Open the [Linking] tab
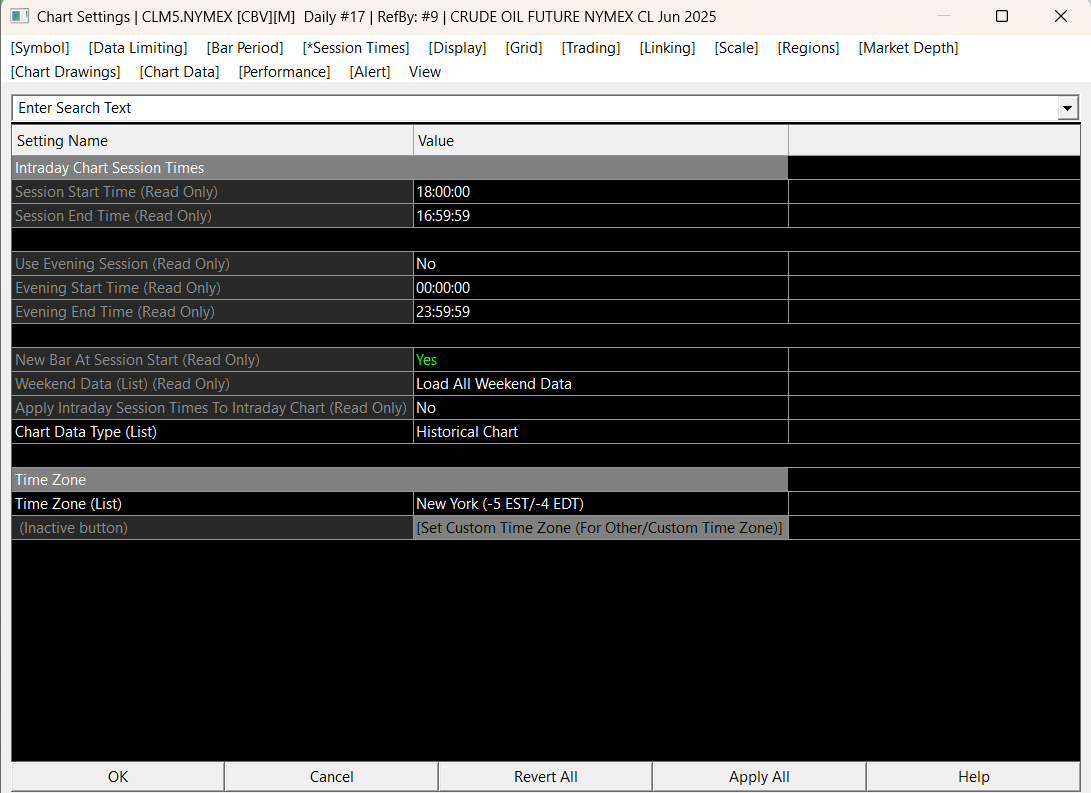 coord(667,48)
